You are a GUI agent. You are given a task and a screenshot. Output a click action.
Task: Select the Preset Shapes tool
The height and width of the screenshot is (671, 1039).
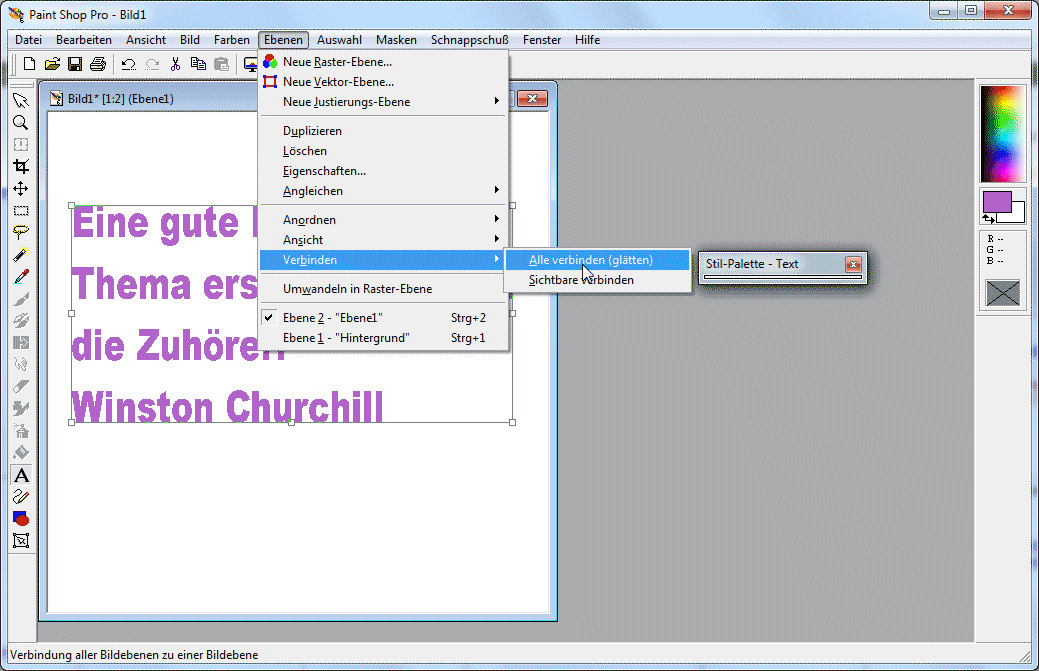point(21,519)
